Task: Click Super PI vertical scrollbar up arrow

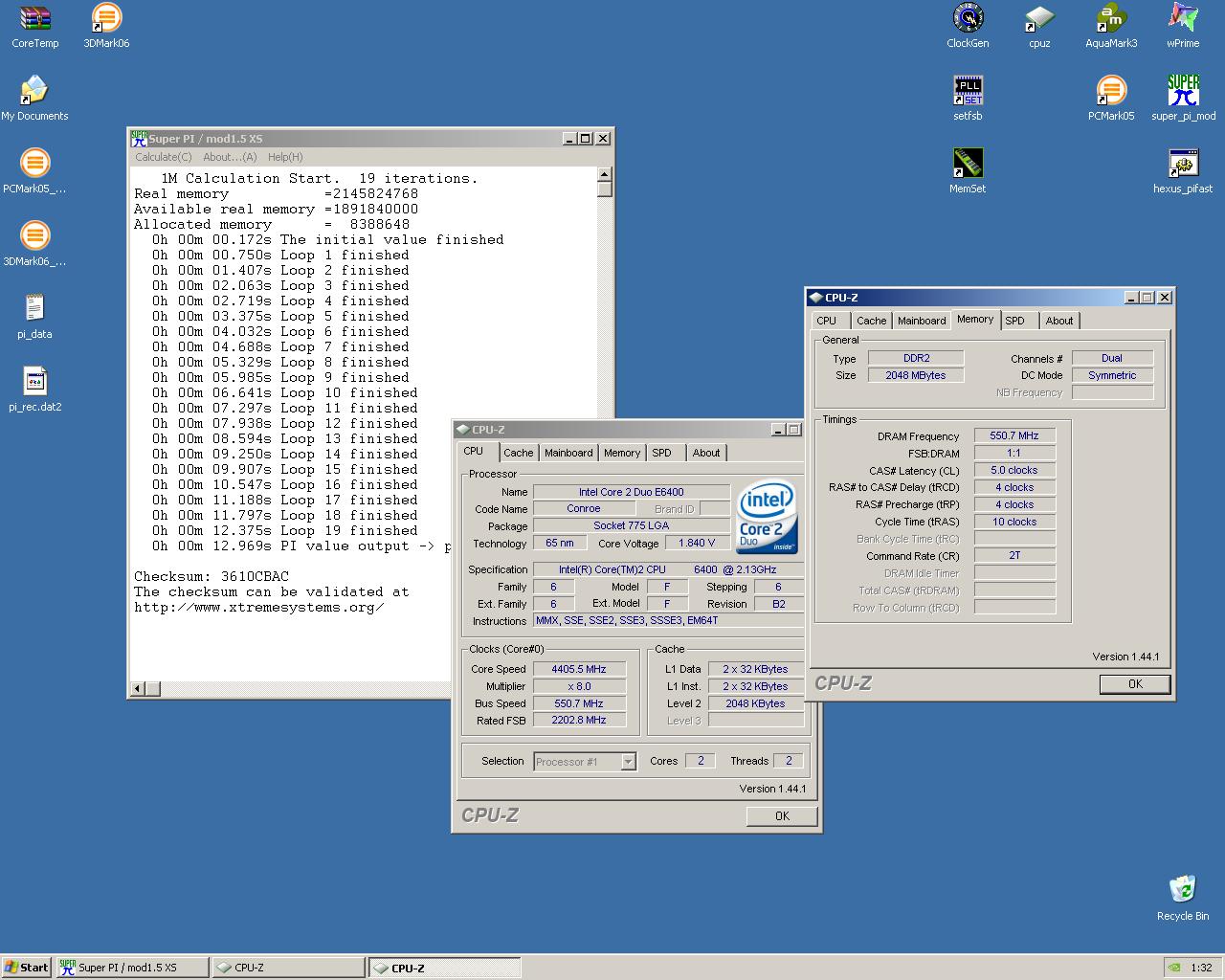Action: (604, 174)
